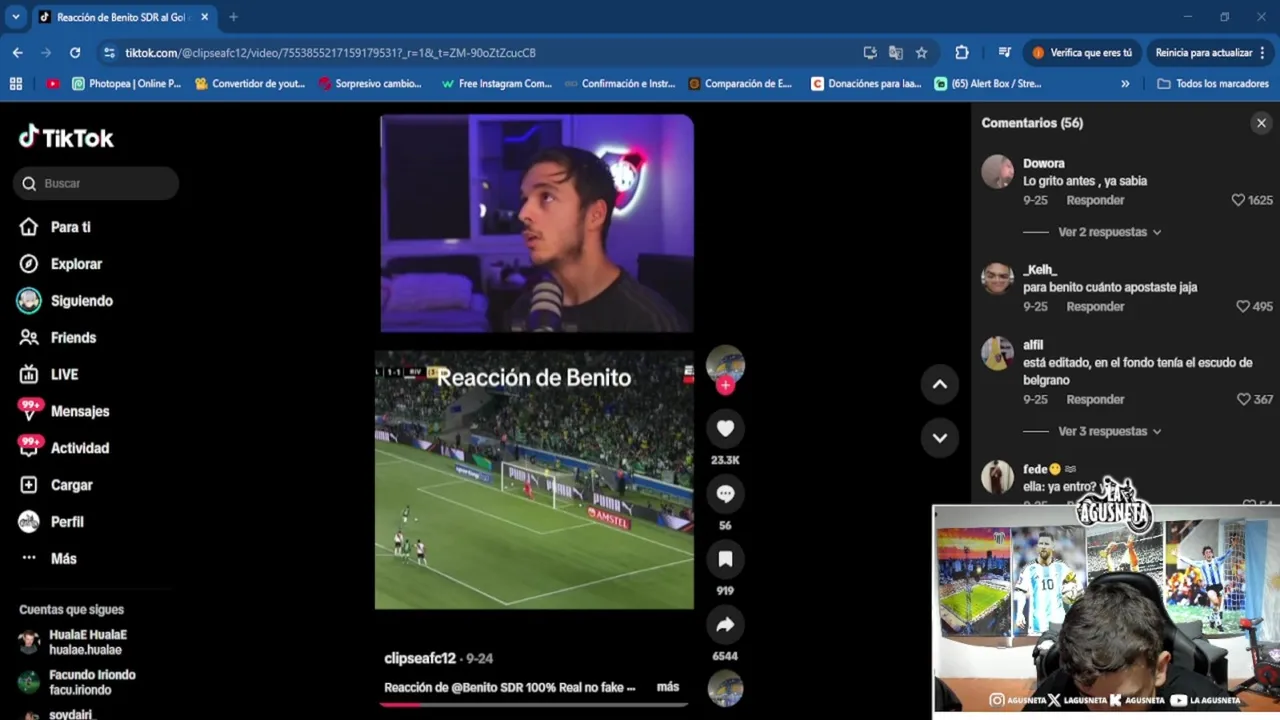Go to Siguiendo feed
The width and height of the screenshot is (1280, 720).
click(x=67, y=301)
